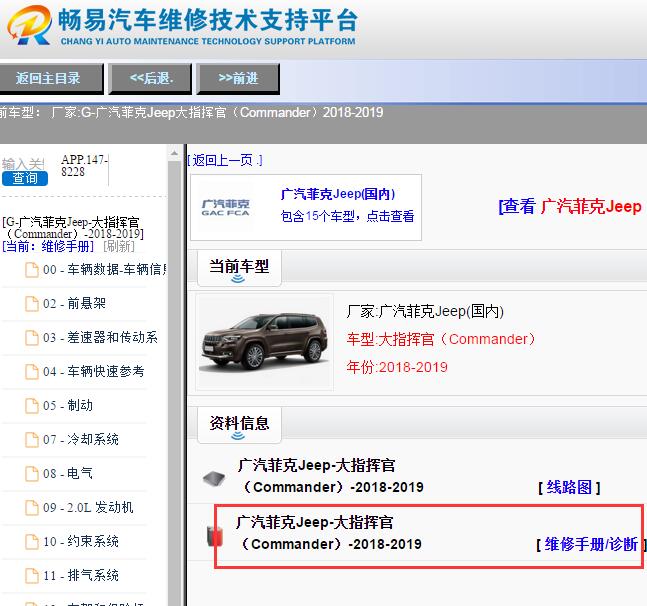Click the GAC FCA brand logo

point(226,208)
